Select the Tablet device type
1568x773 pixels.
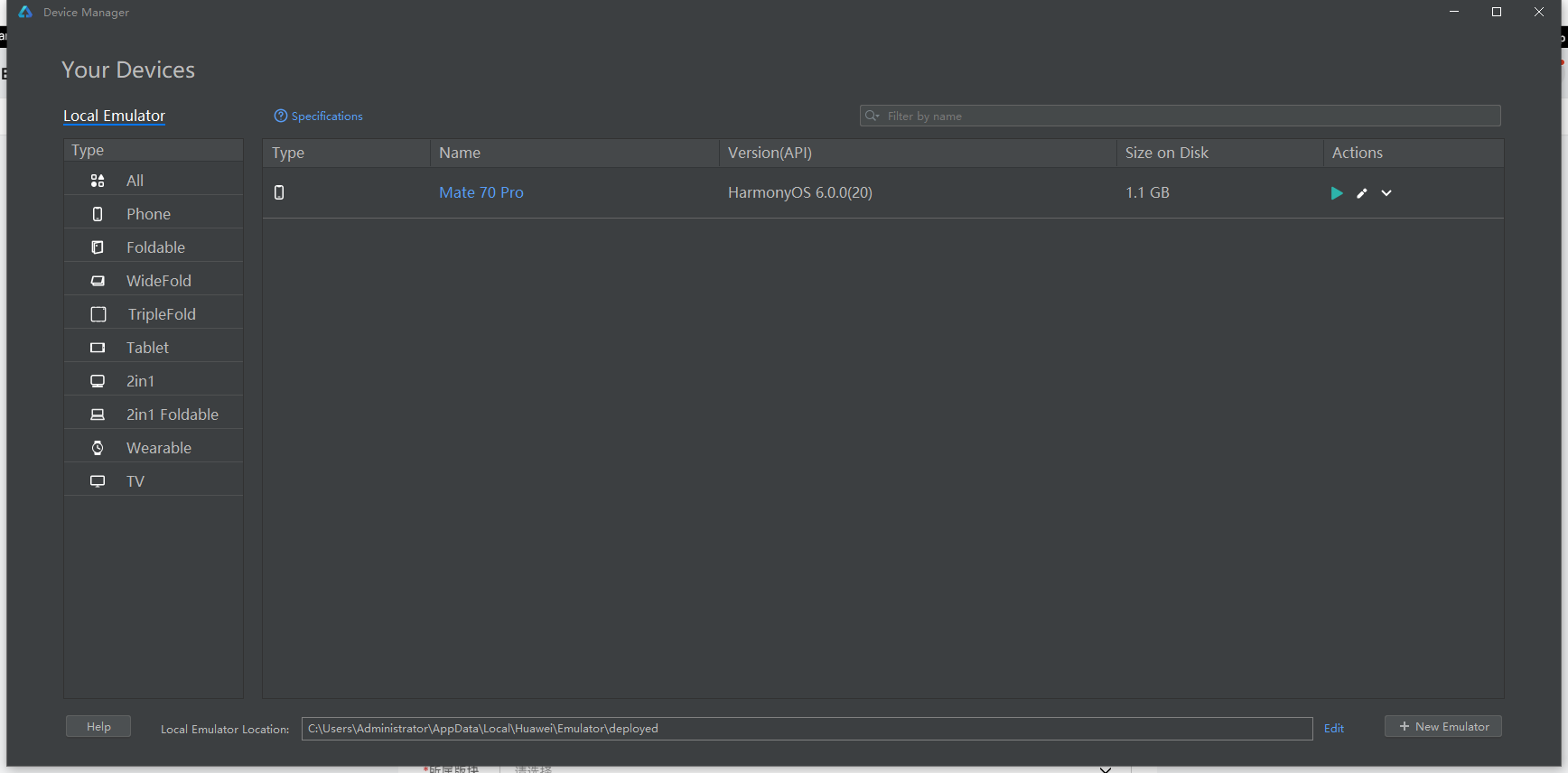(x=154, y=348)
